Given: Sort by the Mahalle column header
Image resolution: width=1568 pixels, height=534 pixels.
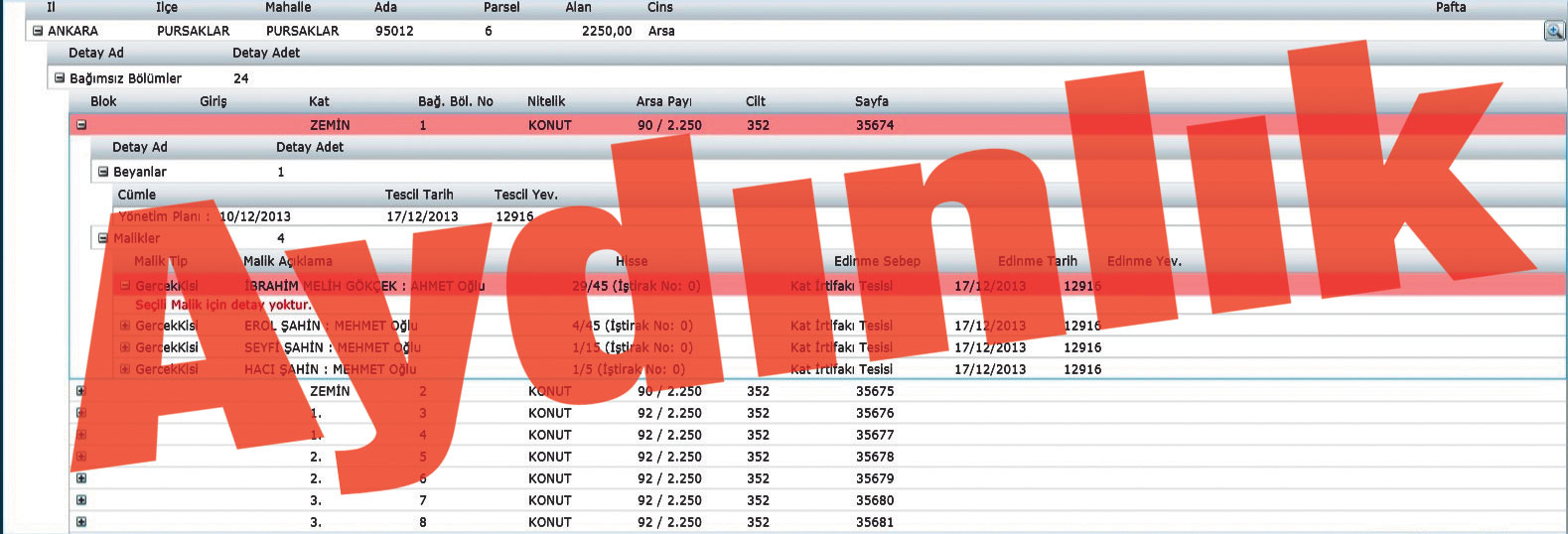Looking at the screenshot, I should click(x=288, y=7).
